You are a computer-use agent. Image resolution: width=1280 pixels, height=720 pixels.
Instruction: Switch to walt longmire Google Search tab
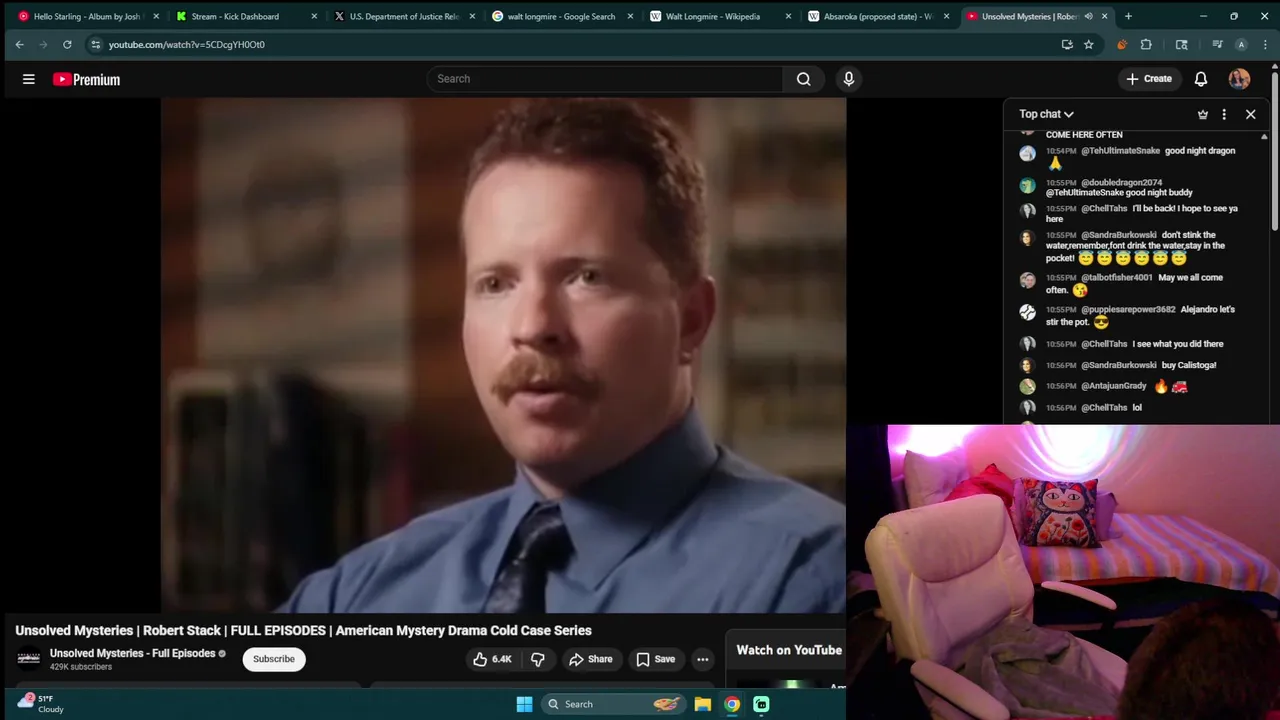click(x=560, y=16)
